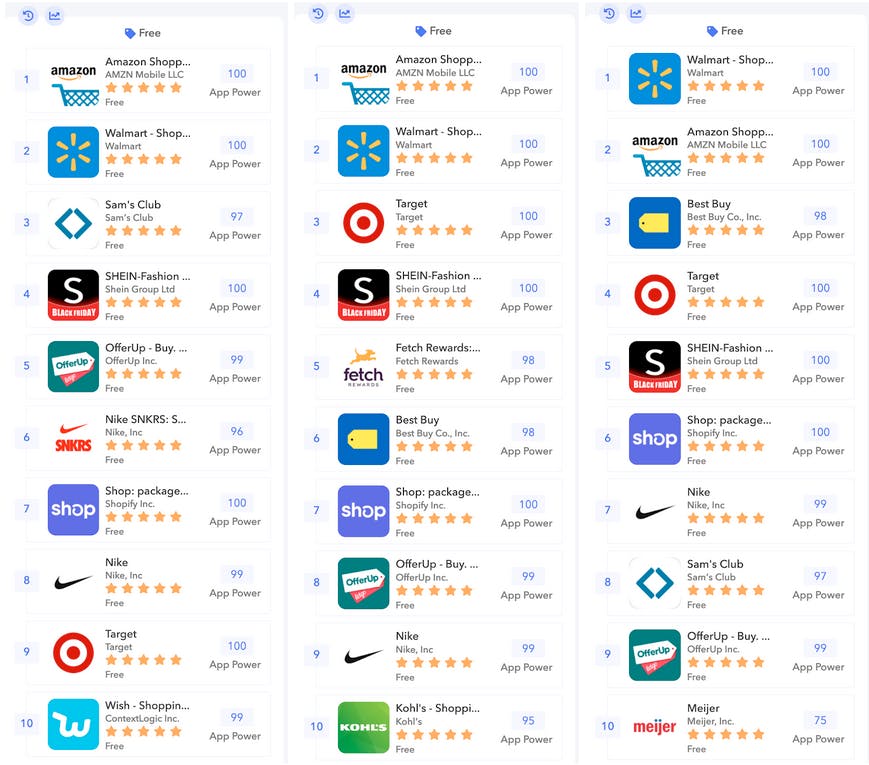The image size is (869, 765).
Task: Open the 'Fetch Rewards:...' app title
Action: pos(438,348)
